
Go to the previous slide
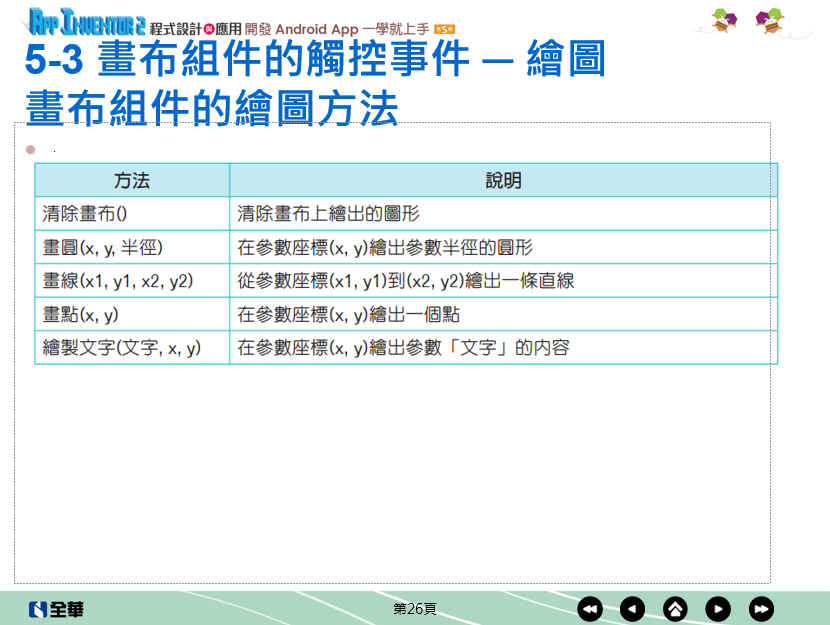pyautogui.click(x=633, y=608)
